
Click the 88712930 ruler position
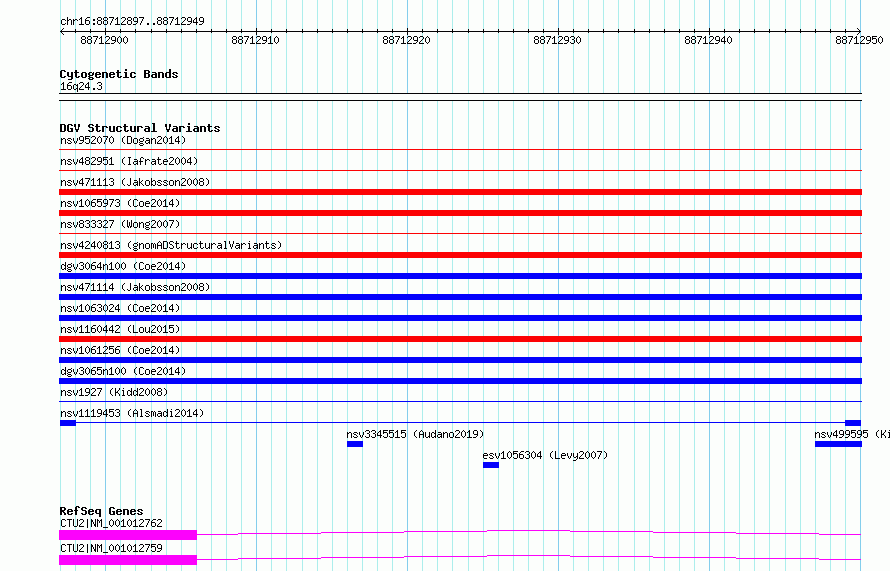pos(557,40)
